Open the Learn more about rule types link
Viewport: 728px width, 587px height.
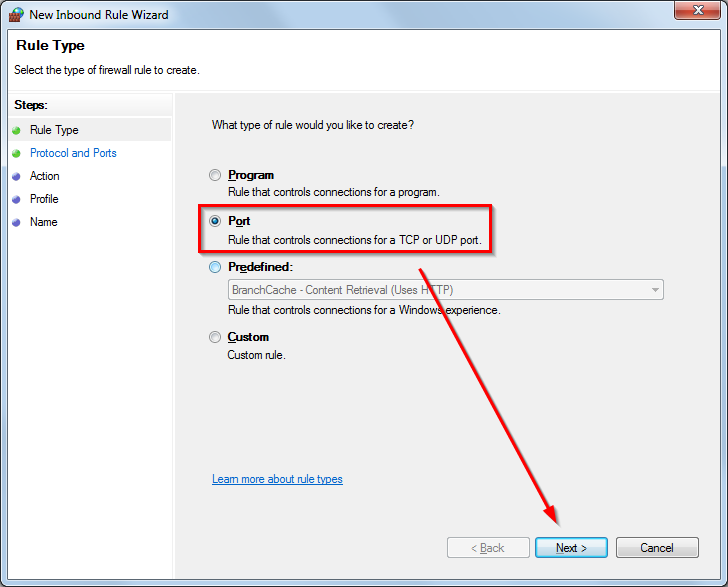[x=277, y=479]
